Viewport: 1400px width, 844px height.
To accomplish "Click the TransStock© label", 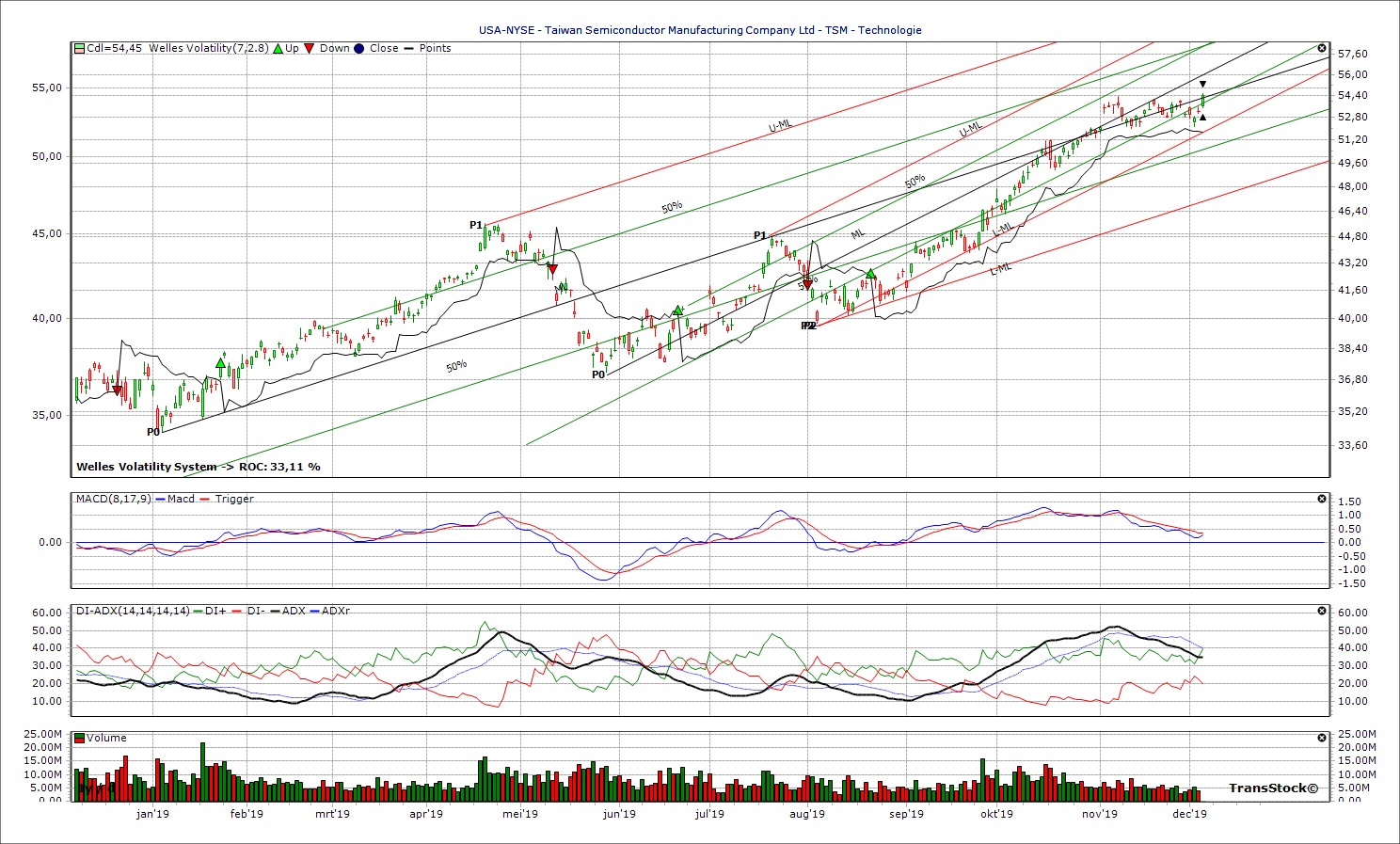I will [1273, 788].
